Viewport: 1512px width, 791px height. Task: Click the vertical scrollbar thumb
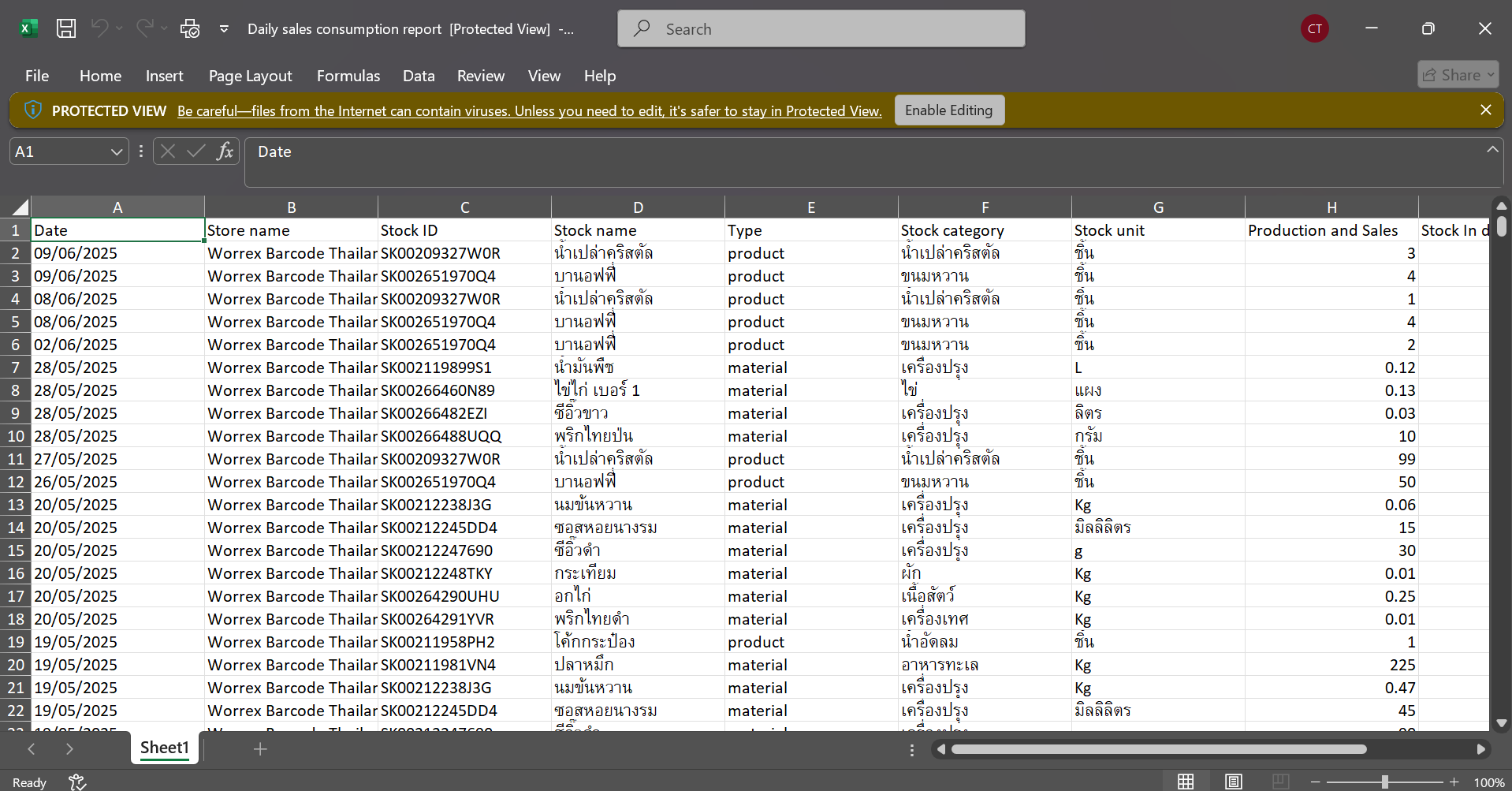(1501, 226)
